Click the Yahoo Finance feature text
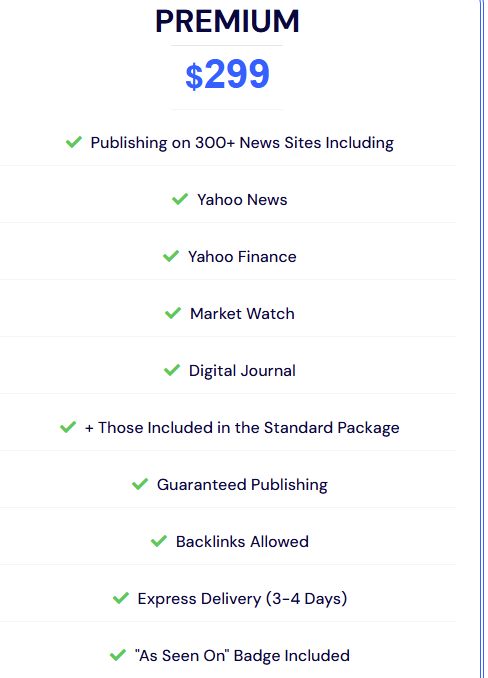 tap(242, 257)
